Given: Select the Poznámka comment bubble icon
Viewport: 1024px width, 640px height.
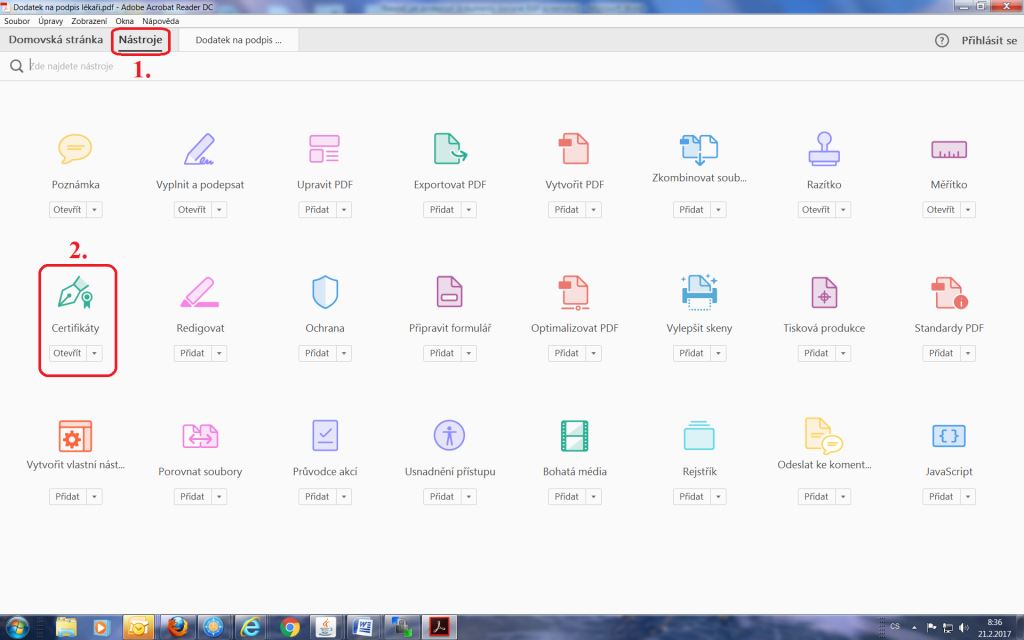Looking at the screenshot, I should [75, 149].
